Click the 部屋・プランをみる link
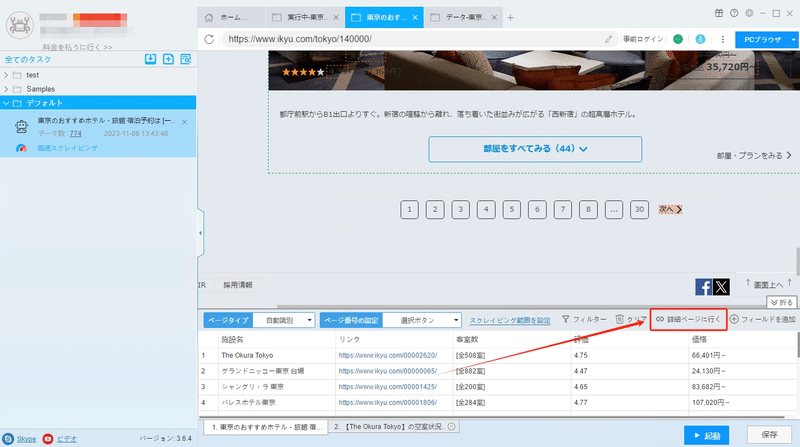 (x=754, y=156)
